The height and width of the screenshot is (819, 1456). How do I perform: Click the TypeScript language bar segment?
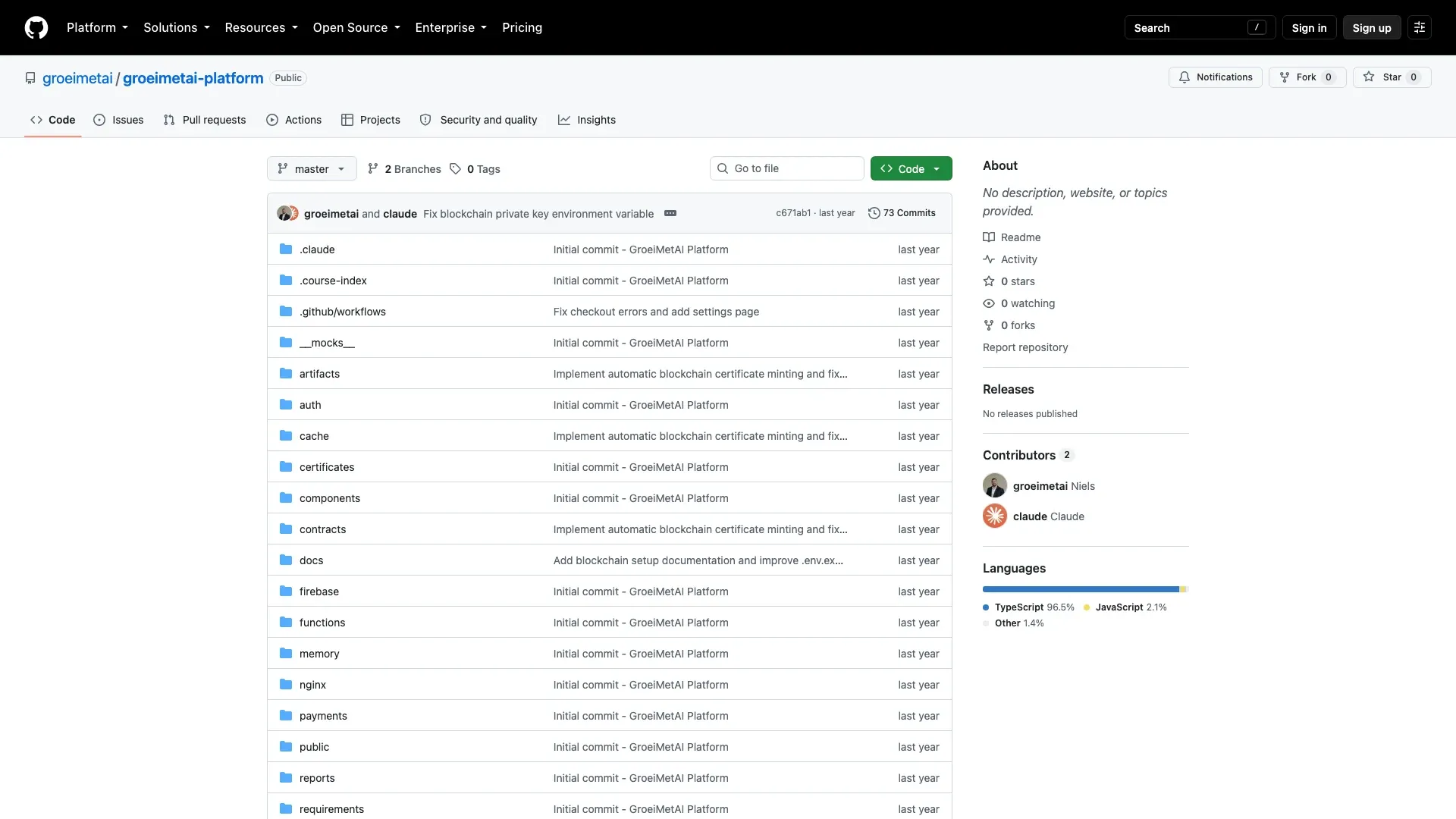pyautogui.click(x=1081, y=589)
